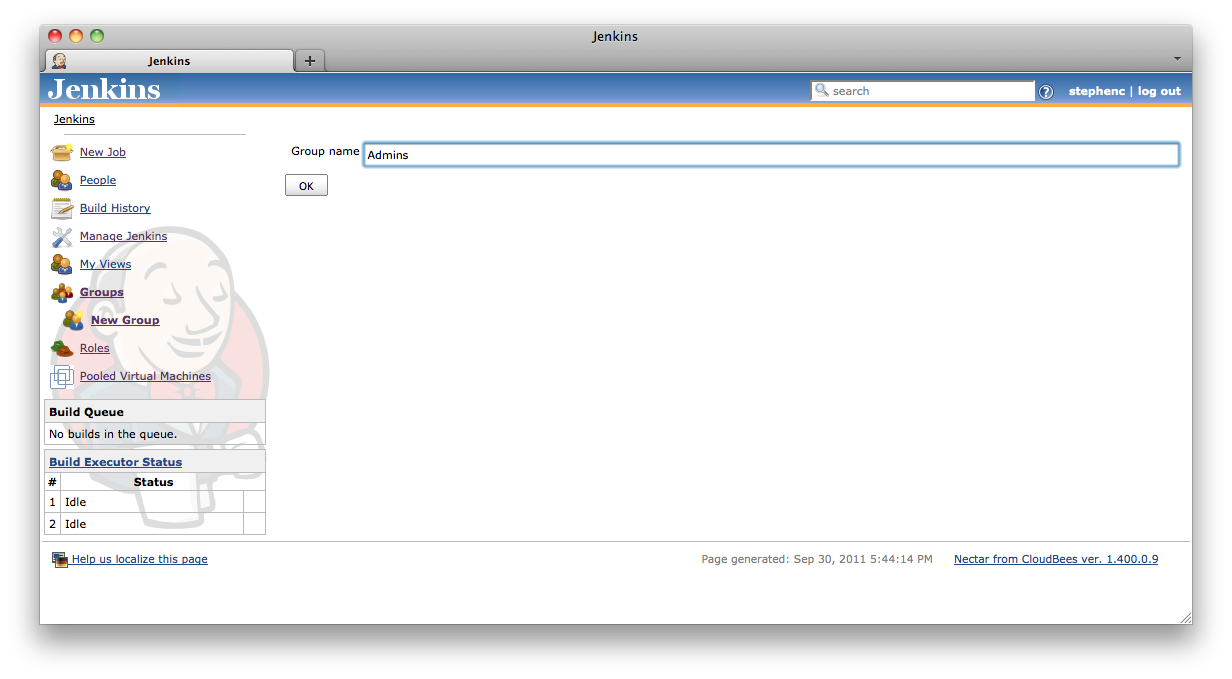Click the Group name label

point(325,151)
